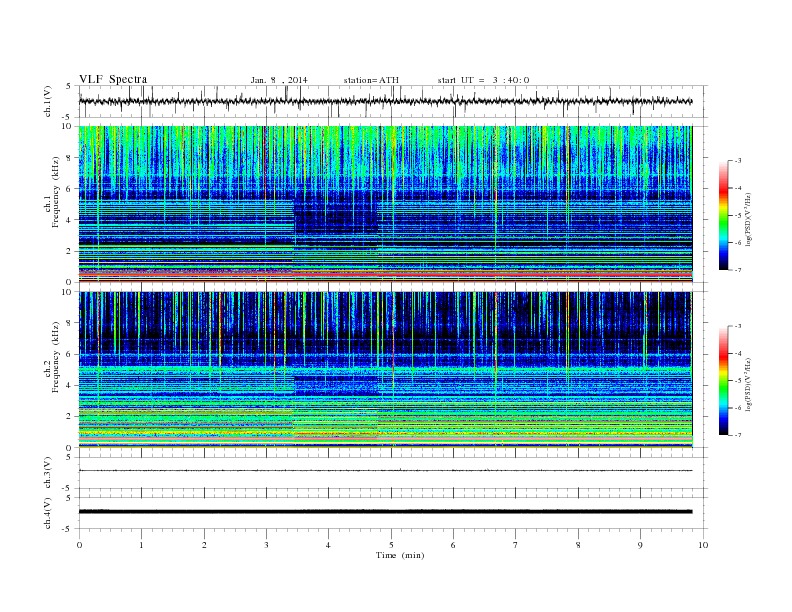
Task: Click the "10" kHz tick of ch.1 spectrogram
Action: point(66,126)
